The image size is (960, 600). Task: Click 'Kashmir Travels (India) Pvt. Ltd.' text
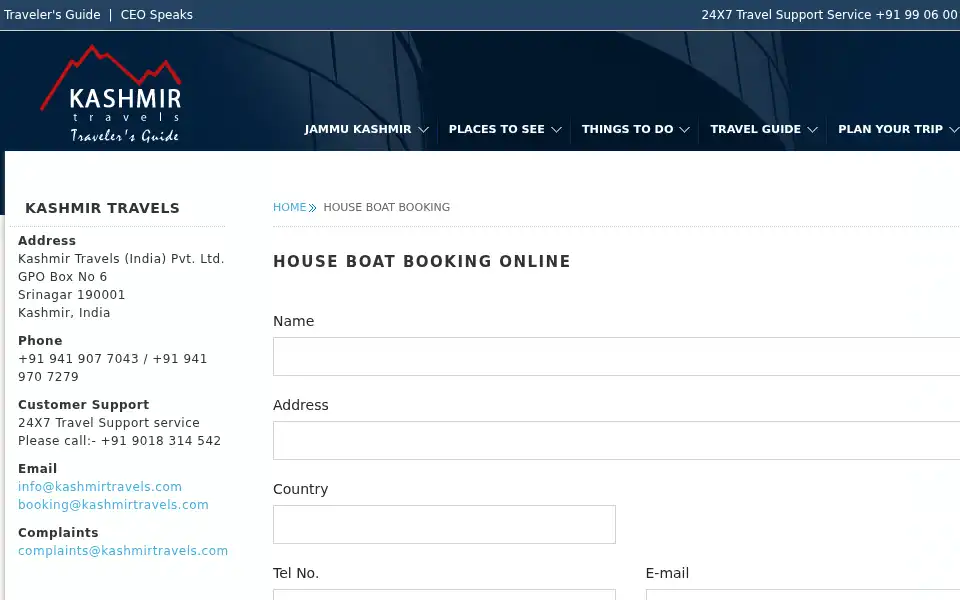click(121, 259)
